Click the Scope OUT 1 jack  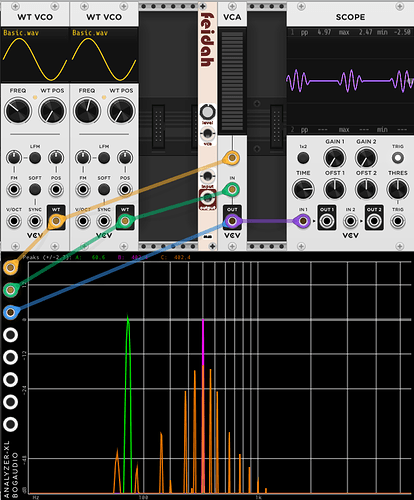point(327,221)
